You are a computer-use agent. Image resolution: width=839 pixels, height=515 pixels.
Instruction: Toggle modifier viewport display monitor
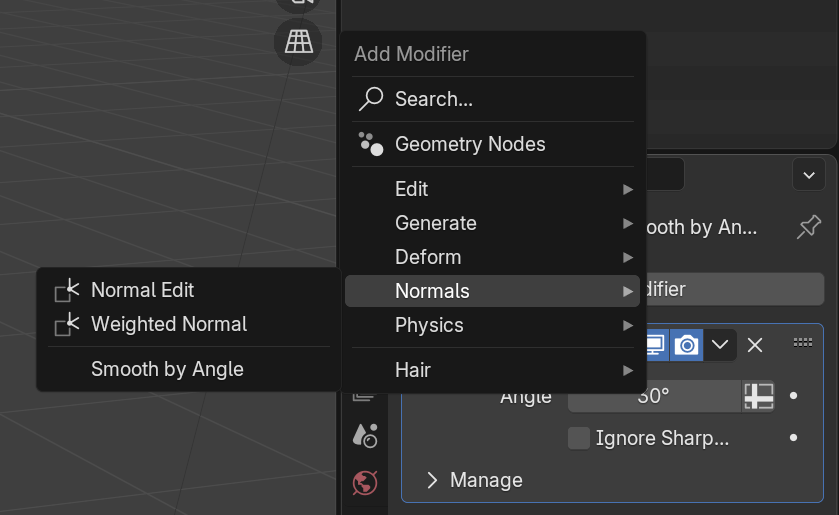tap(657, 345)
